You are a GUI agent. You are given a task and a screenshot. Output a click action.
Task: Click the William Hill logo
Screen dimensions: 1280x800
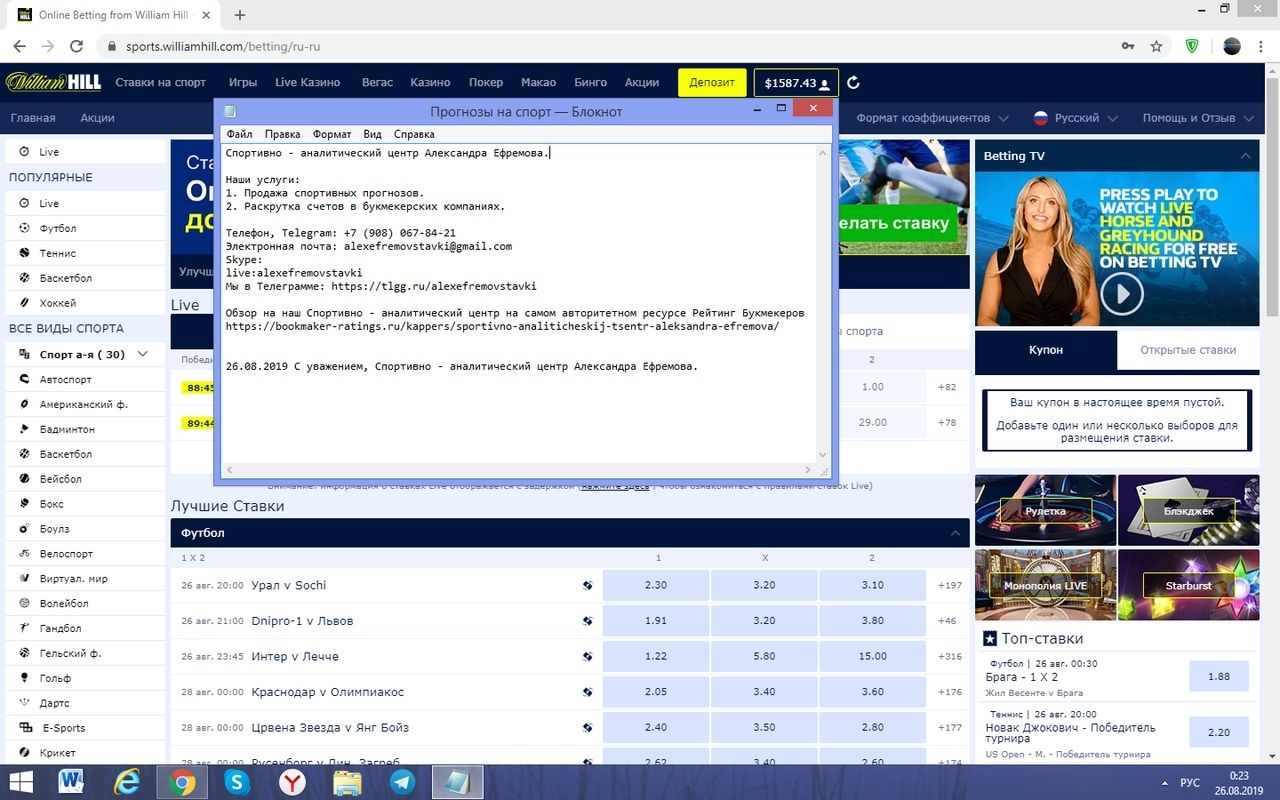[53, 82]
